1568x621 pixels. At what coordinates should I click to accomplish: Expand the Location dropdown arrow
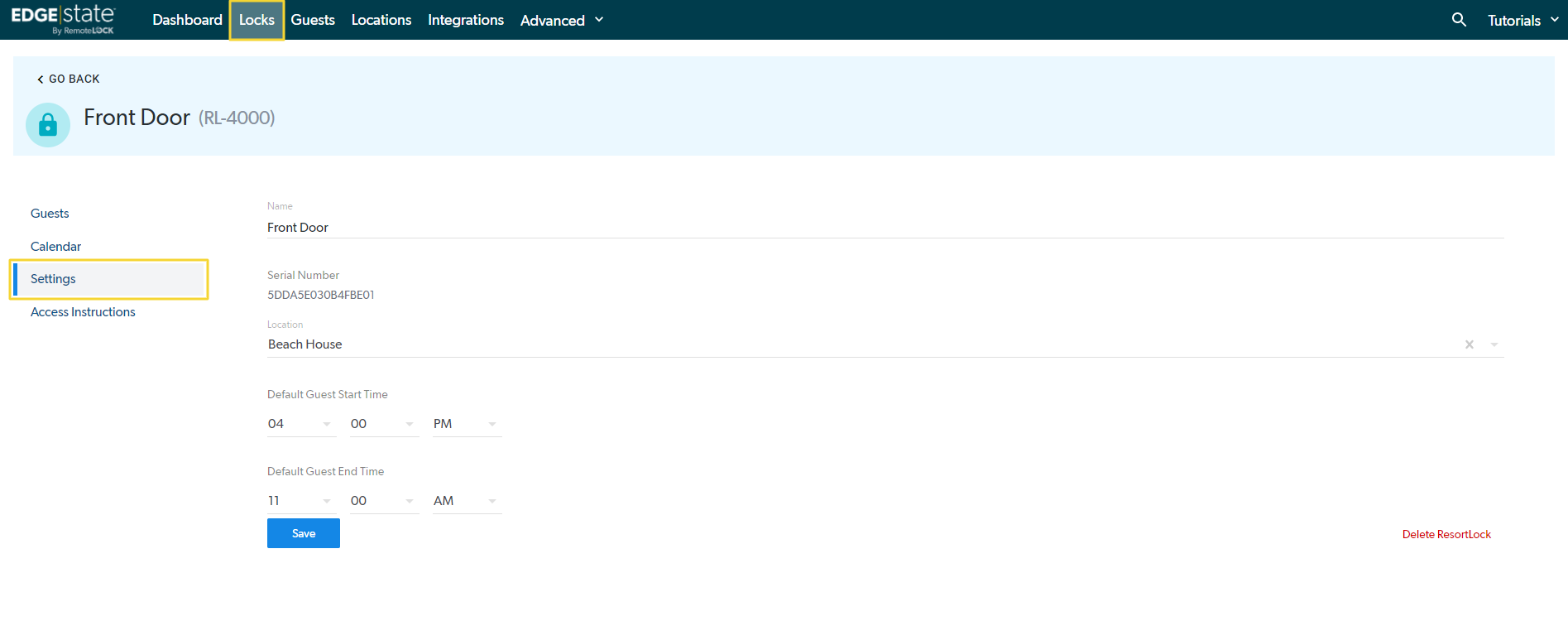click(x=1494, y=344)
